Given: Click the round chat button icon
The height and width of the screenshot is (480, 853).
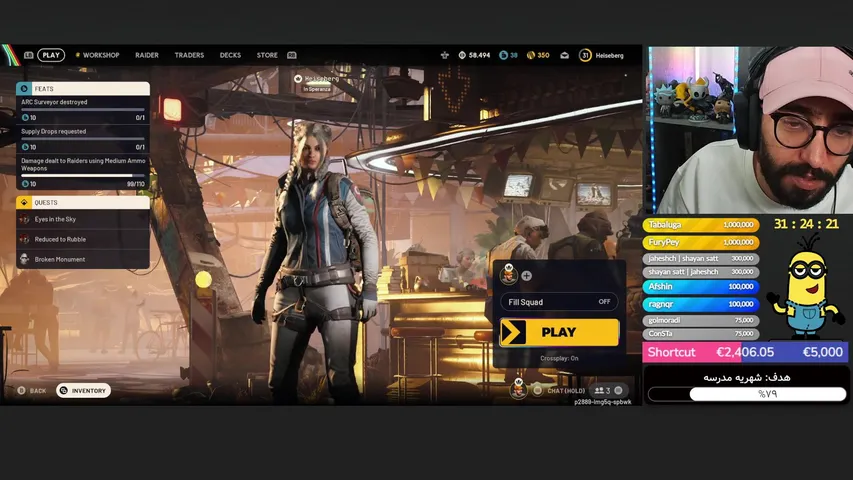Looking at the screenshot, I should tap(537, 390).
